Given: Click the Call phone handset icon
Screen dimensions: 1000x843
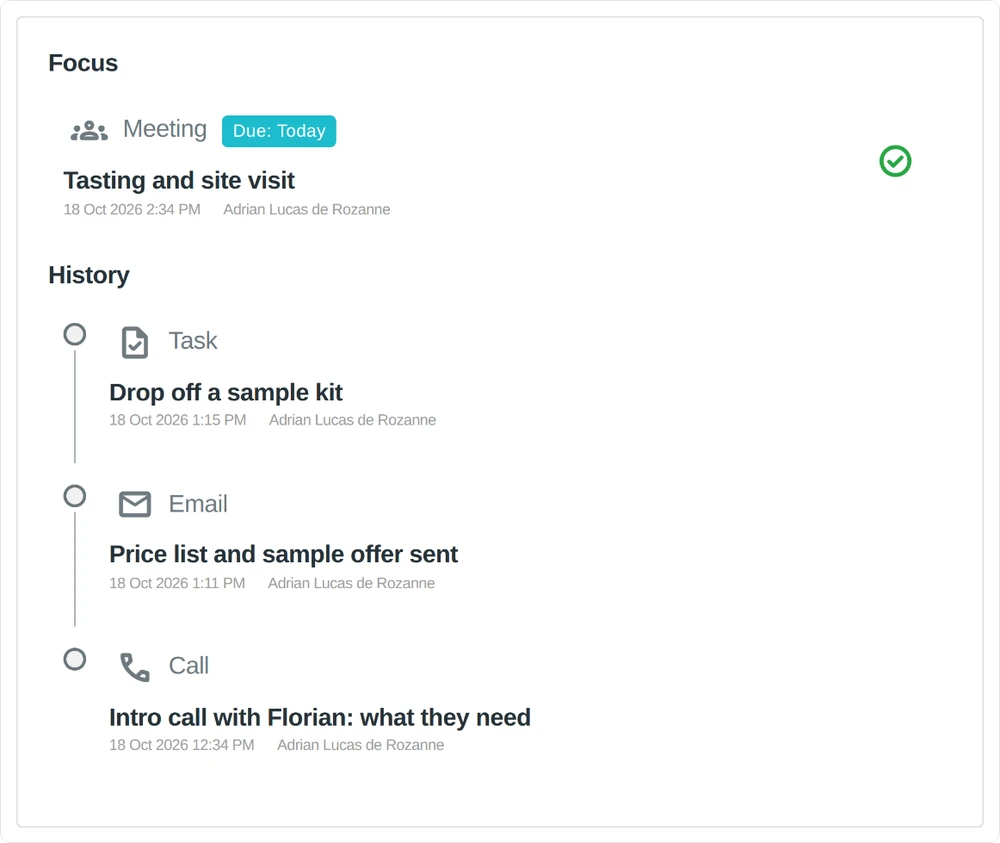Looking at the screenshot, I should (x=135, y=667).
